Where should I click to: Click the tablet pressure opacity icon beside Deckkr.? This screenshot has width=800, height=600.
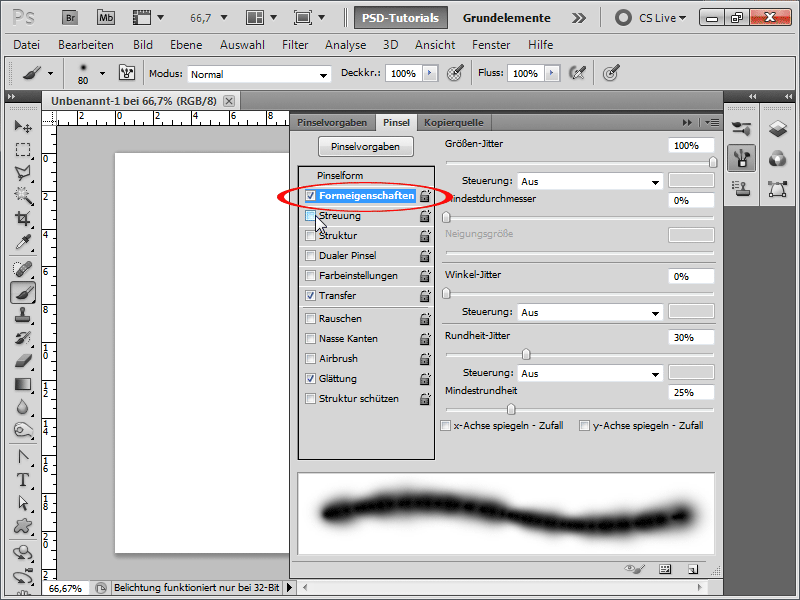455,73
